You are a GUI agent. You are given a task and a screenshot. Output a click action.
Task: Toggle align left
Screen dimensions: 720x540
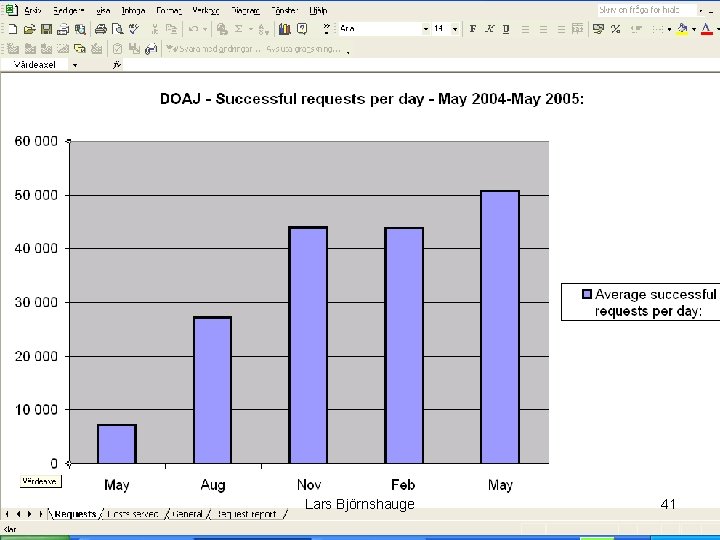tap(525, 29)
